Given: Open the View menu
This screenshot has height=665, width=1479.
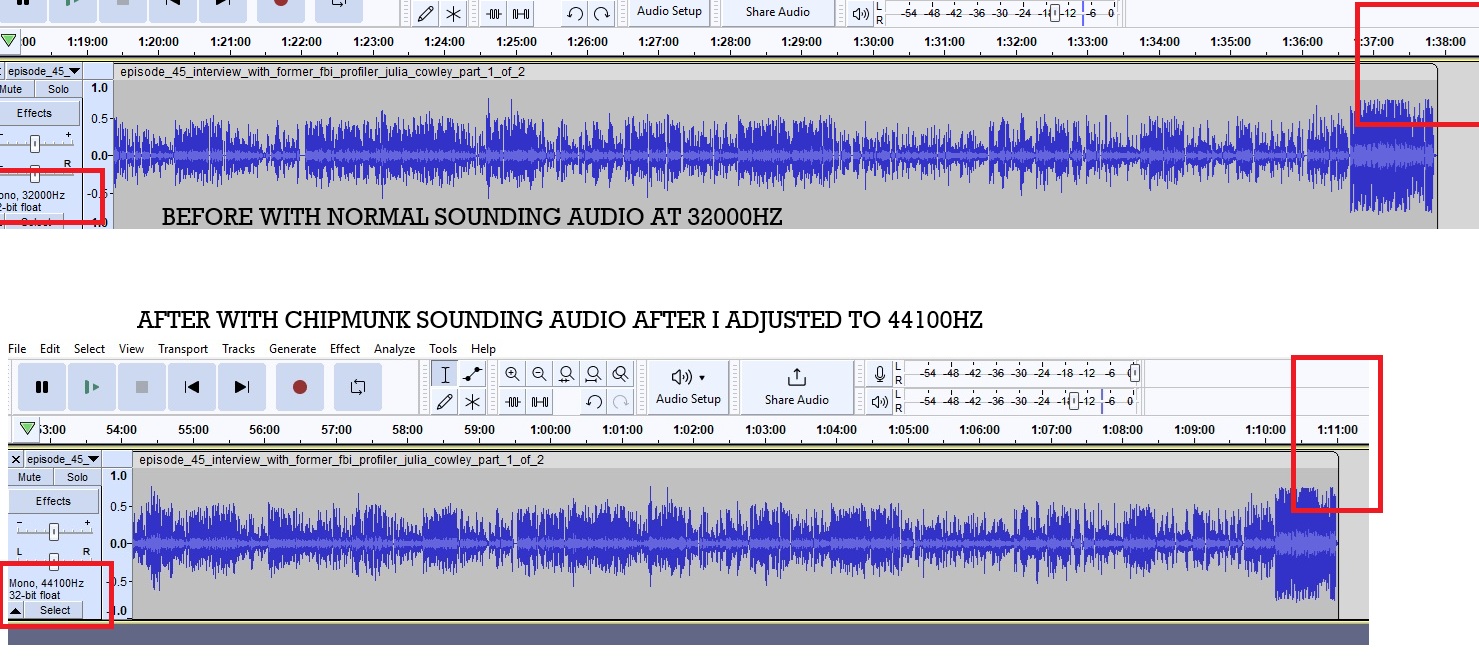Looking at the screenshot, I should pyautogui.click(x=131, y=349).
